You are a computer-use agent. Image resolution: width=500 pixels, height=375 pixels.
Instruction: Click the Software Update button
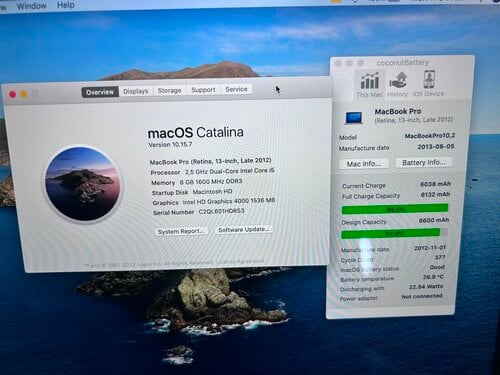244,229
